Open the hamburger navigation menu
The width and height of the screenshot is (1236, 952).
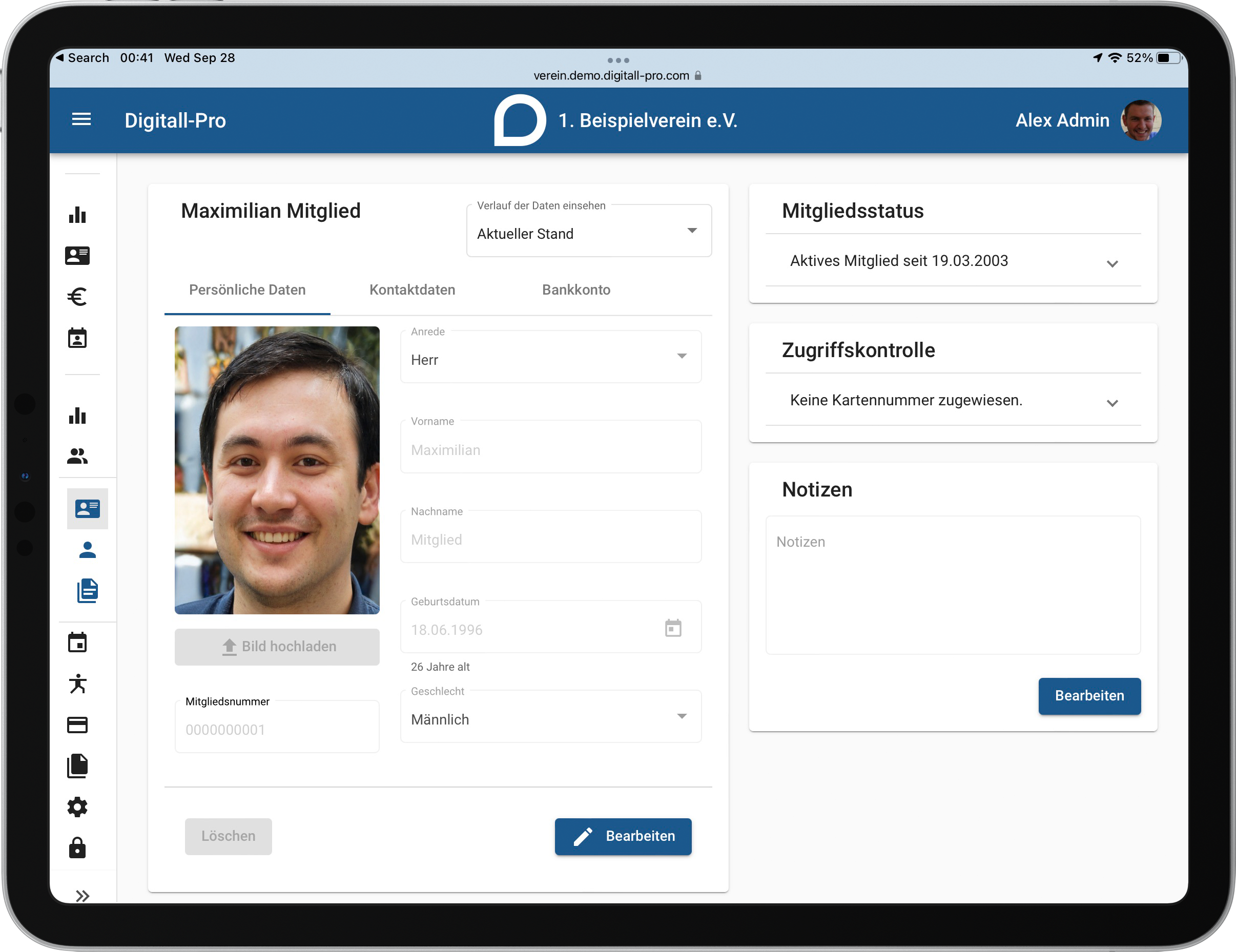tap(81, 119)
